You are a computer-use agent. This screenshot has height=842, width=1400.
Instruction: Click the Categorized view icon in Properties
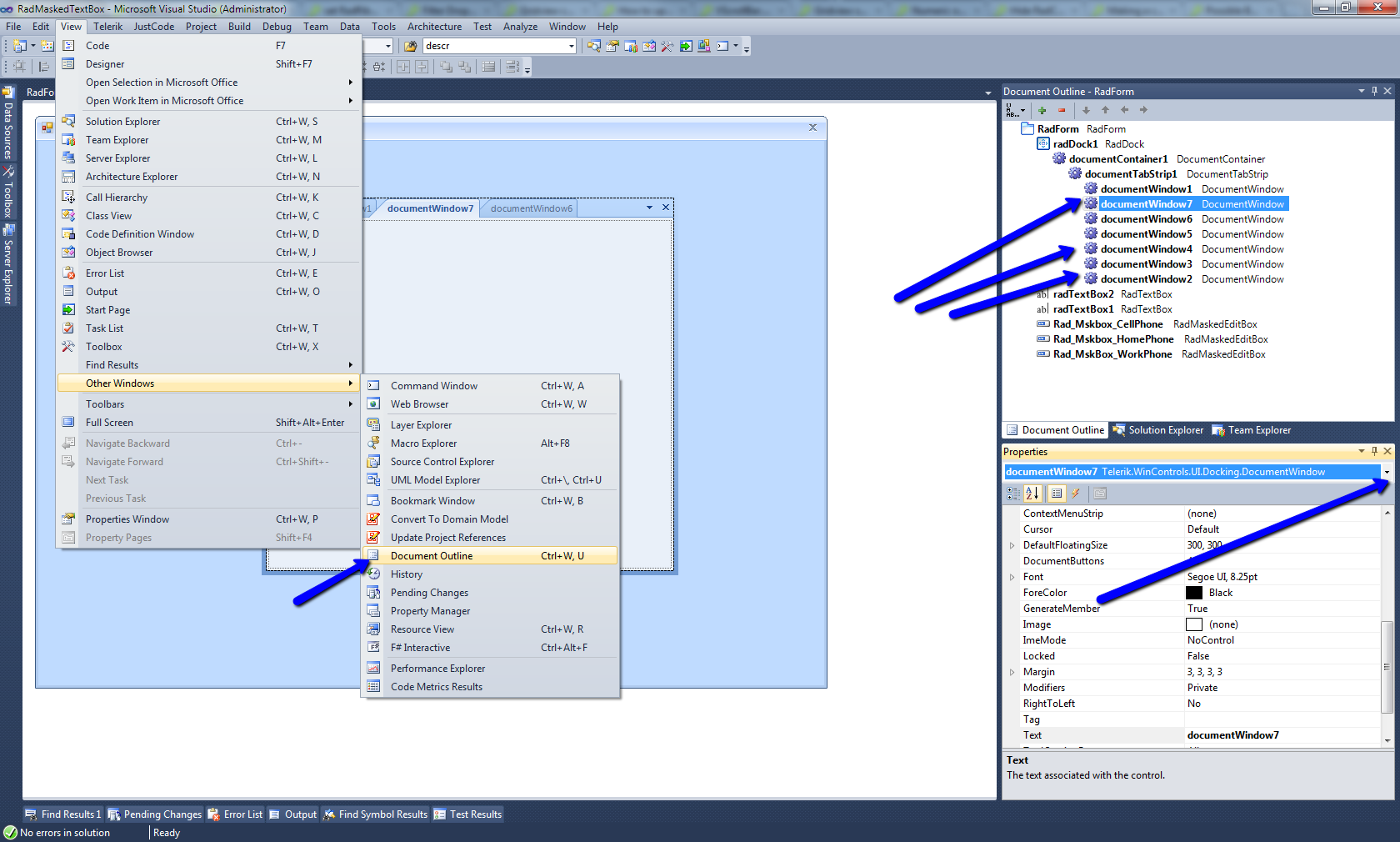[1013, 494]
